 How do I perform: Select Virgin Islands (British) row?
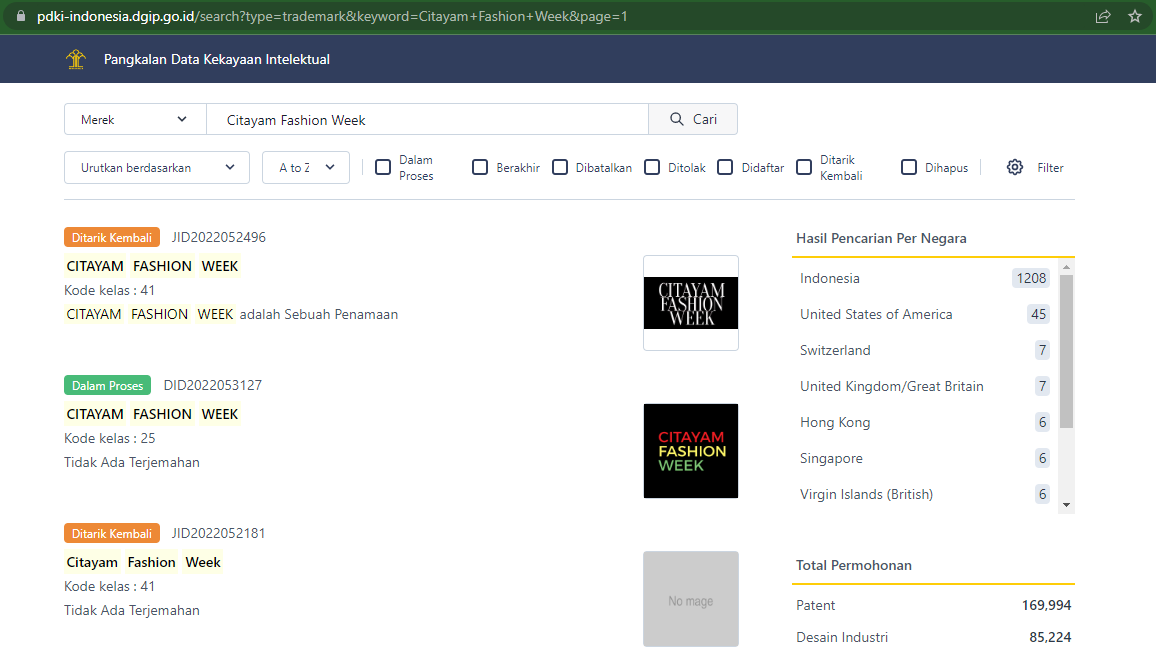pyautogui.click(x=924, y=494)
